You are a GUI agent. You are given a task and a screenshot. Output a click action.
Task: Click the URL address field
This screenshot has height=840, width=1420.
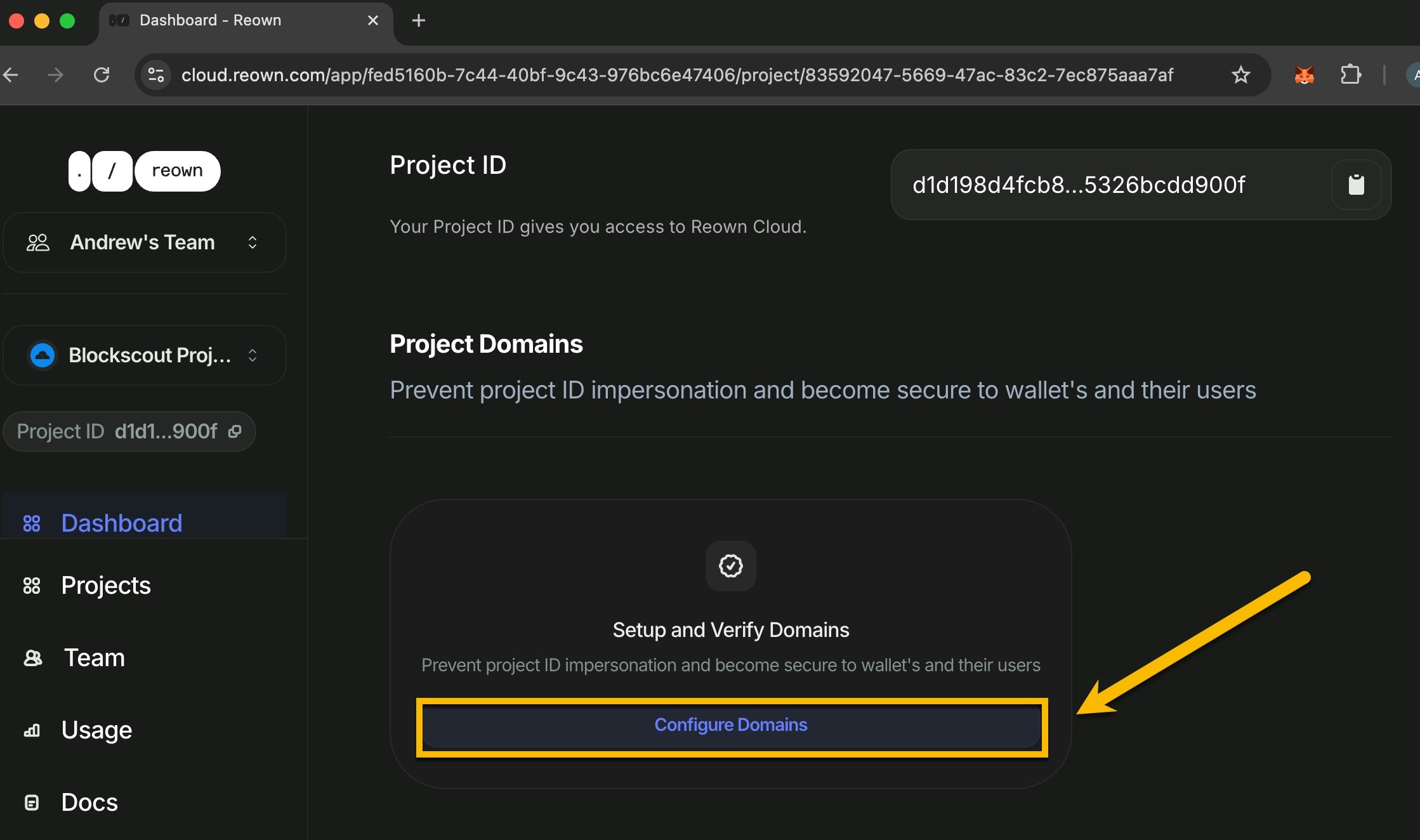pyautogui.click(x=676, y=75)
